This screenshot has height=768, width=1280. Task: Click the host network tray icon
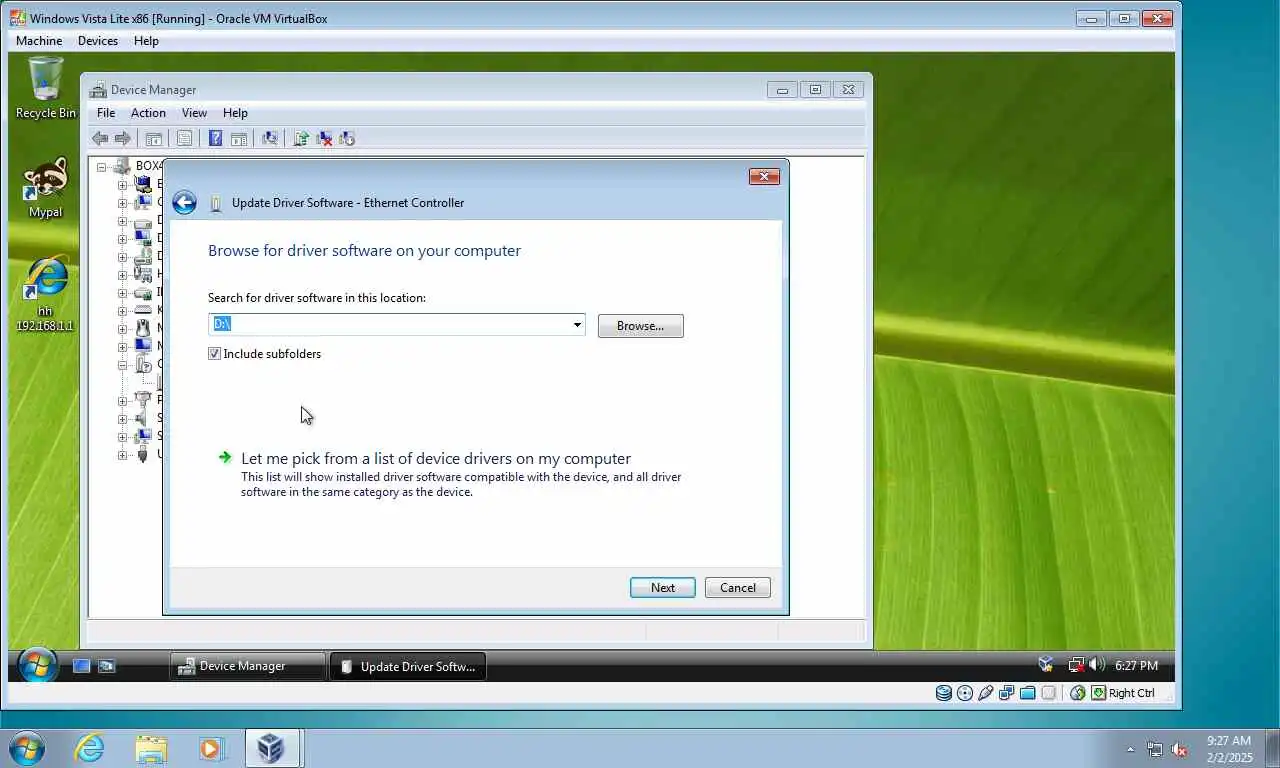click(1155, 749)
